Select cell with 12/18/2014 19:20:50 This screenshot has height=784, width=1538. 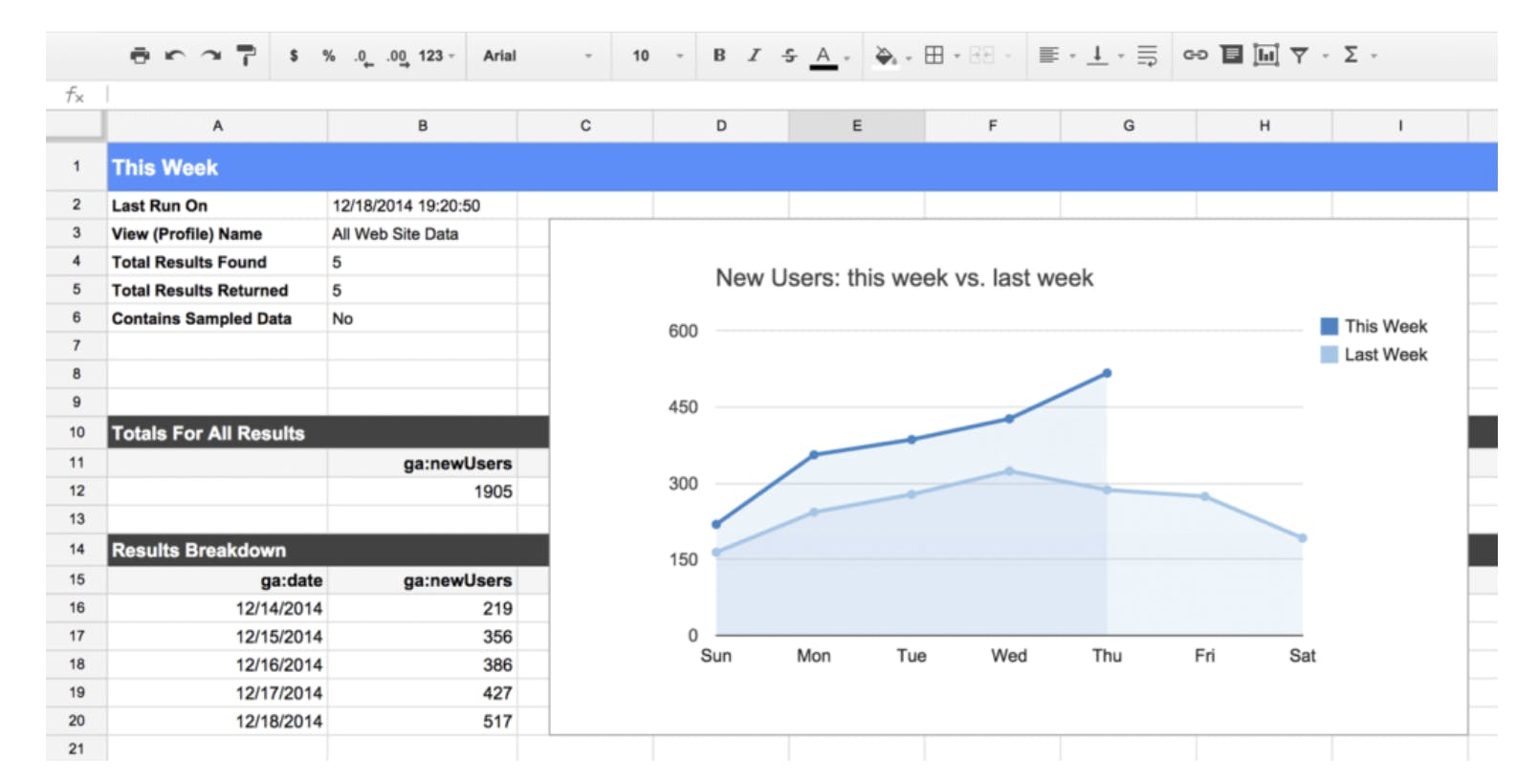(422, 206)
